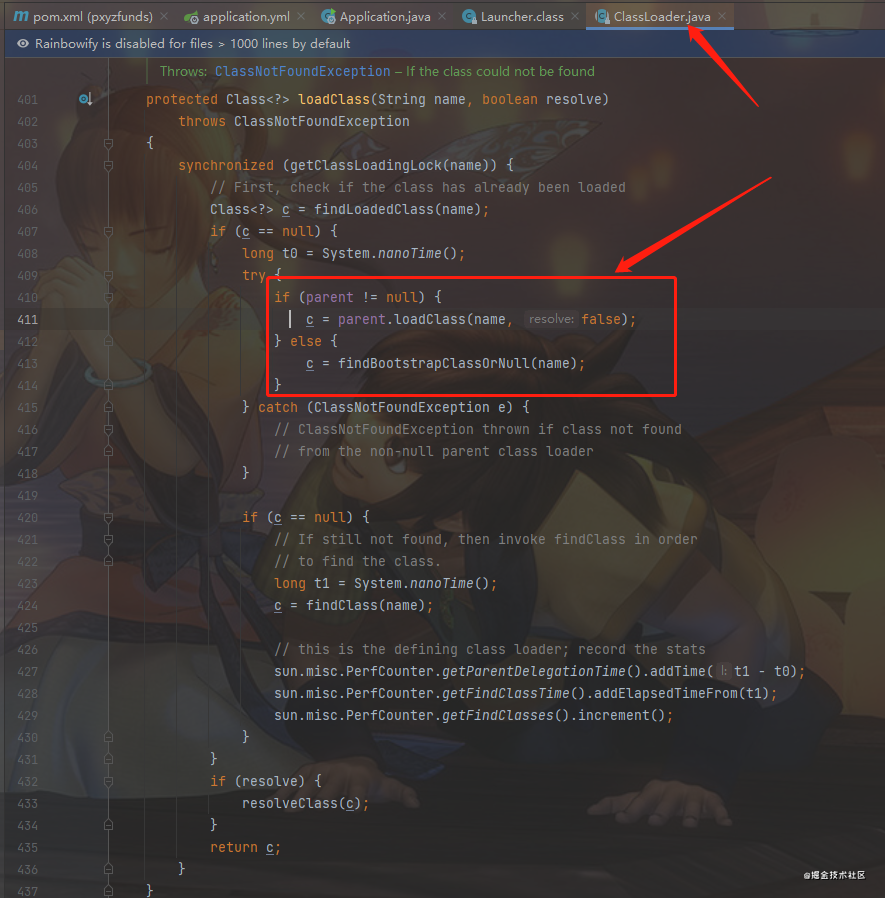This screenshot has width=885, height=898.
Task: Click the Maven 'm' icon on pom.xml tab
Action: [21, 16]
